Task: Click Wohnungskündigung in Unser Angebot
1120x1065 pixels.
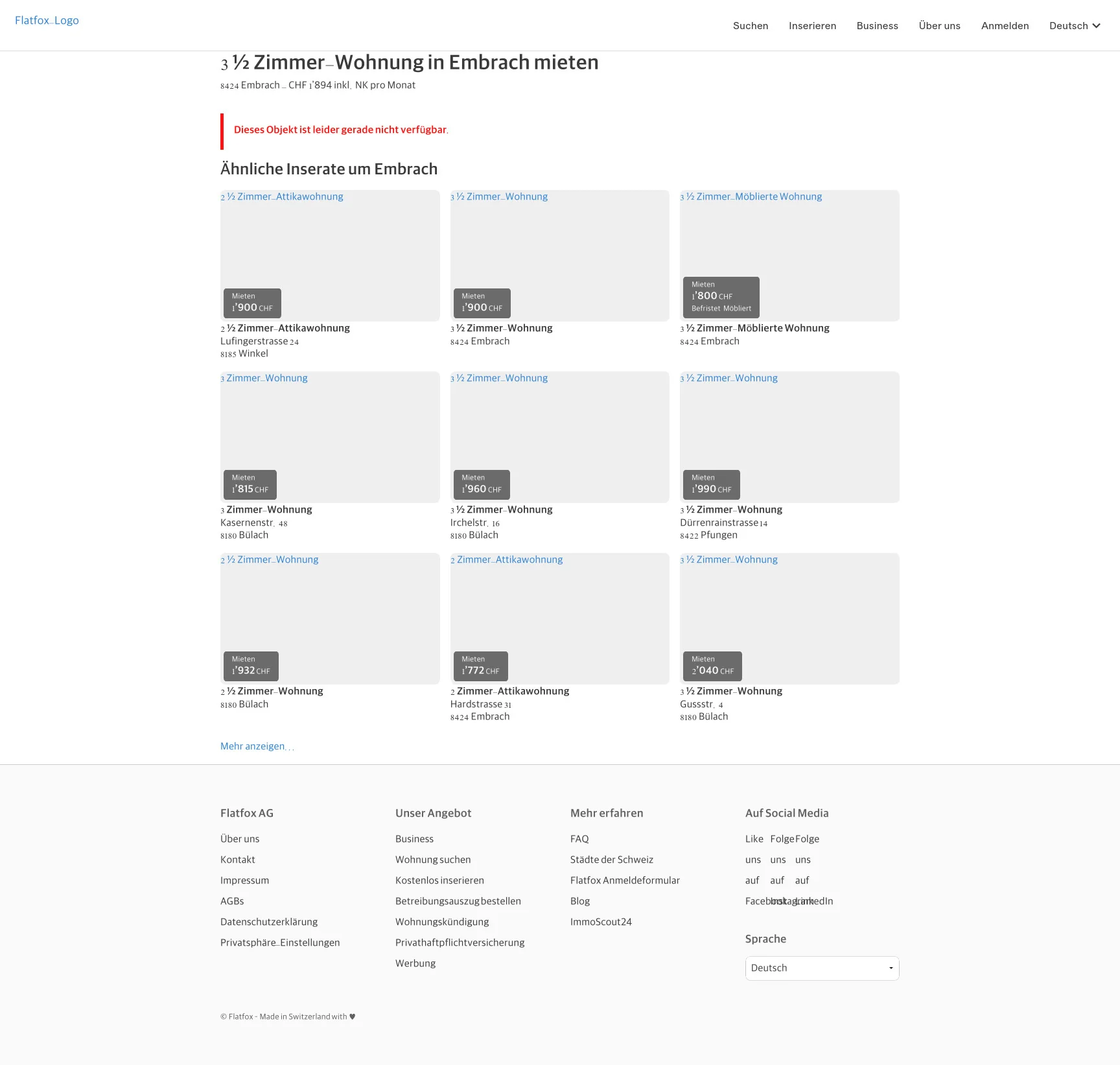Action: [441, 922]
